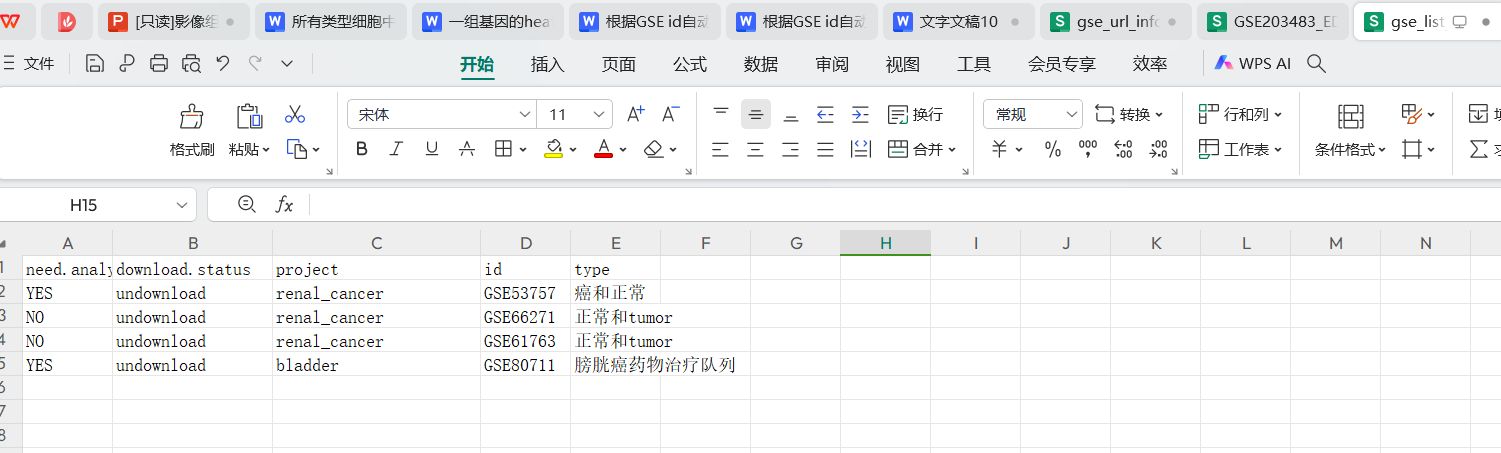Viewport: 1501px width, 453px height.
Task: Open Rows and Columns (行和列) menu
Action: pos(1240,114)
